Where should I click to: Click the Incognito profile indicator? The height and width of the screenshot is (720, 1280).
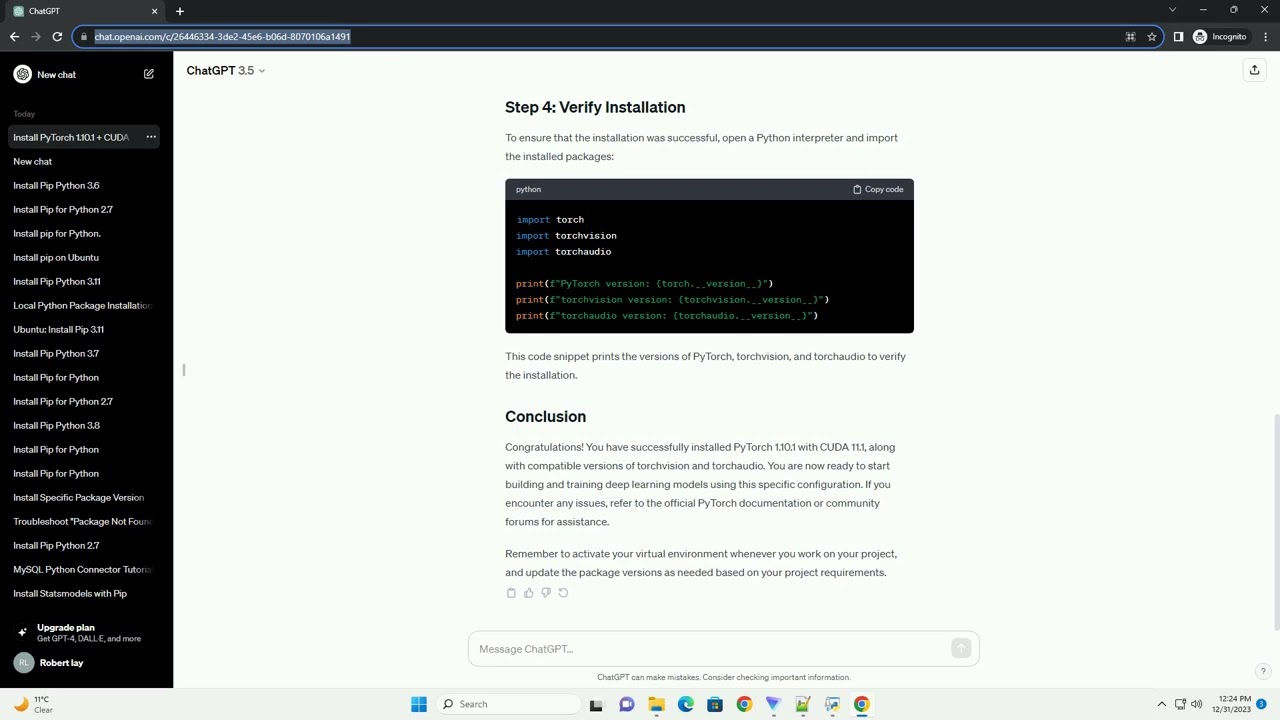point(1219,37)
